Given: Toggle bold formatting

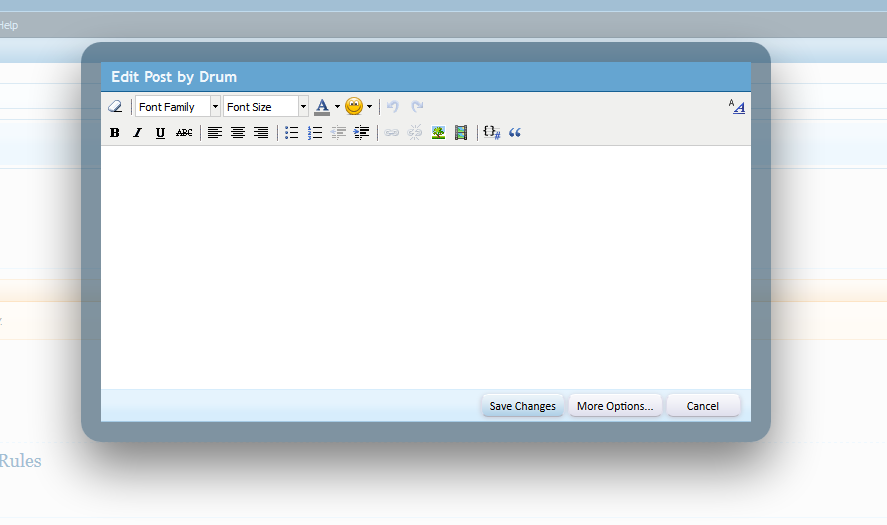Looking at the screenshot, I should tap(115, 132).
